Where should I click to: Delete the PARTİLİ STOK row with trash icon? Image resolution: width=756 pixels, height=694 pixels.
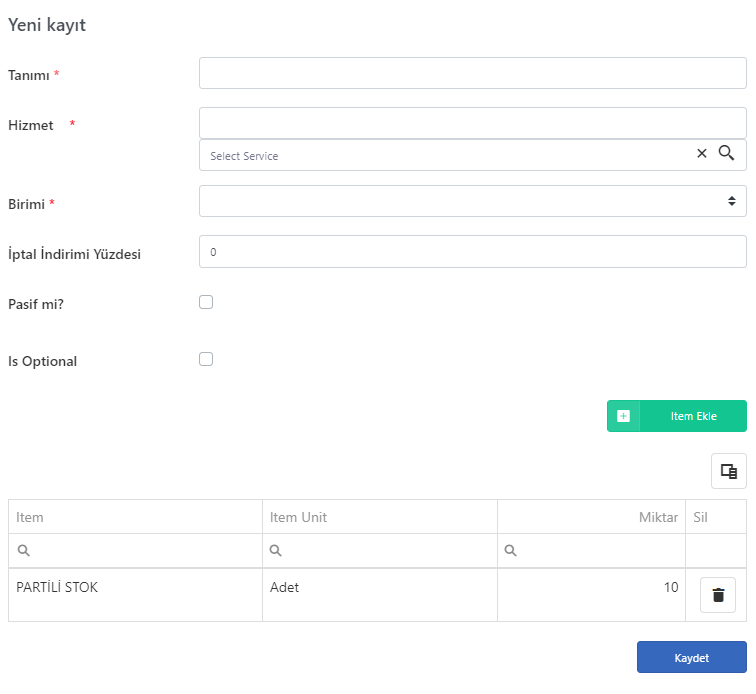[718, 595]
